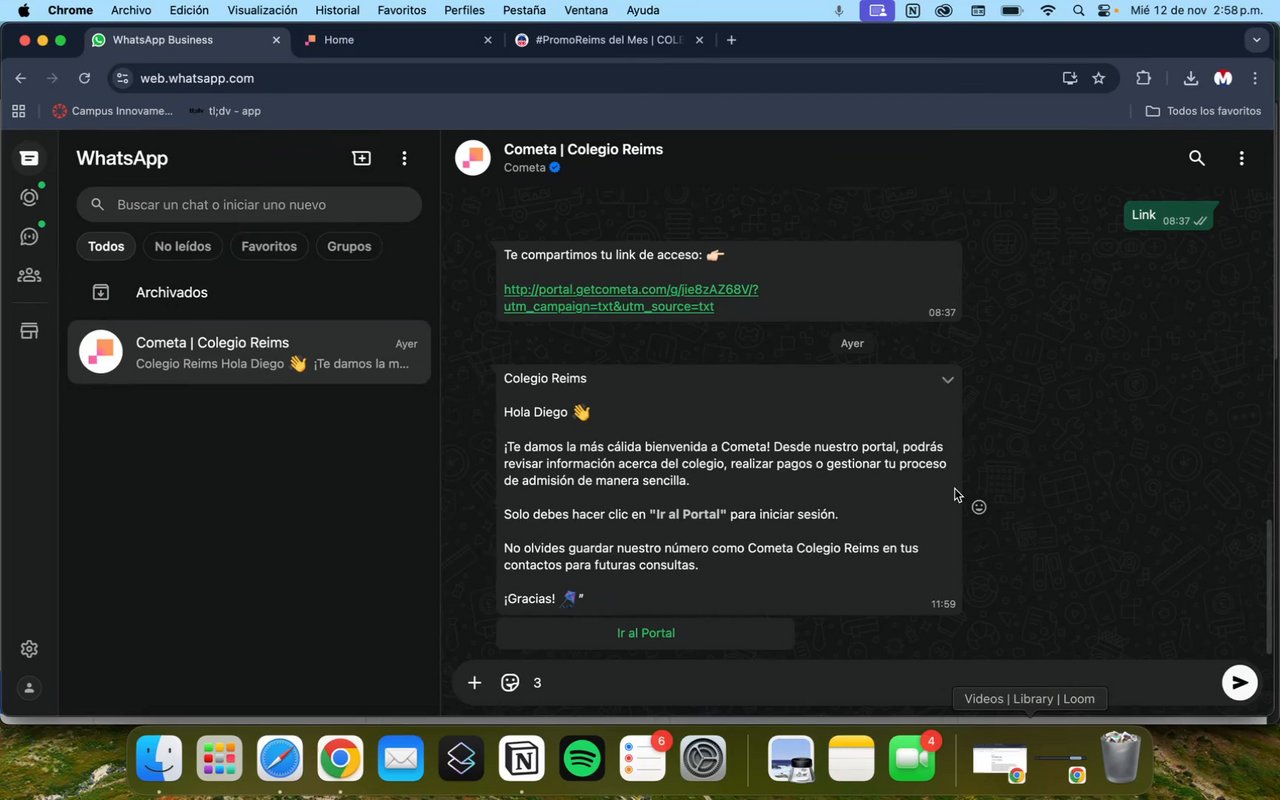Open the Perfiles menu

[x=464, y=10]
